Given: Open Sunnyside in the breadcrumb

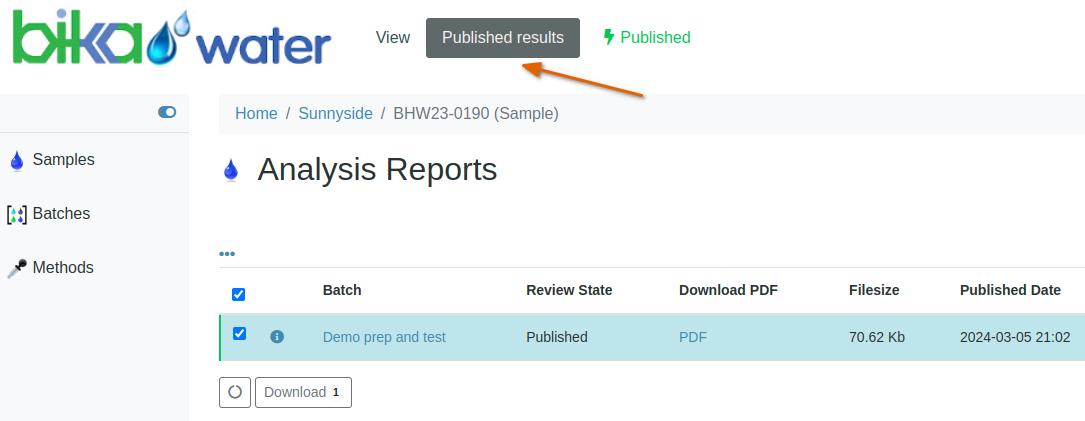Looking at the screenshot, I should tap(335, 114).
